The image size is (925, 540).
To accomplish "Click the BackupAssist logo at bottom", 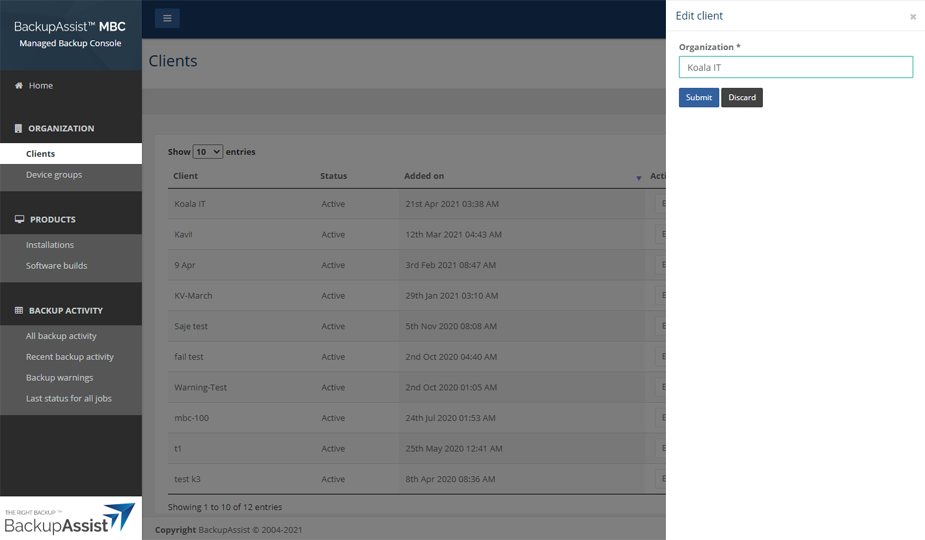I will 70,518.
